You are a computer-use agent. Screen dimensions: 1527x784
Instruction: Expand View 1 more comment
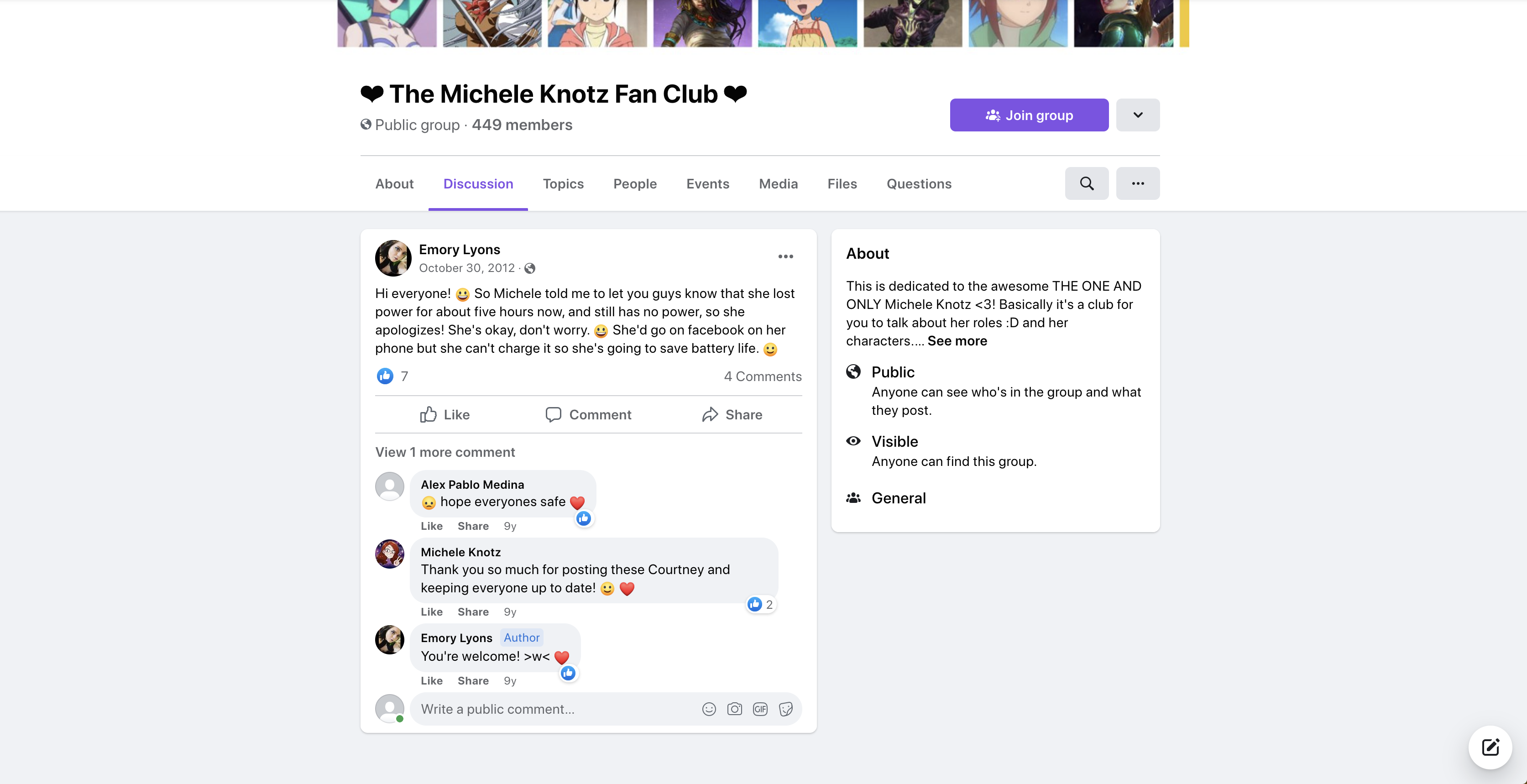click(x=445, y=452)
